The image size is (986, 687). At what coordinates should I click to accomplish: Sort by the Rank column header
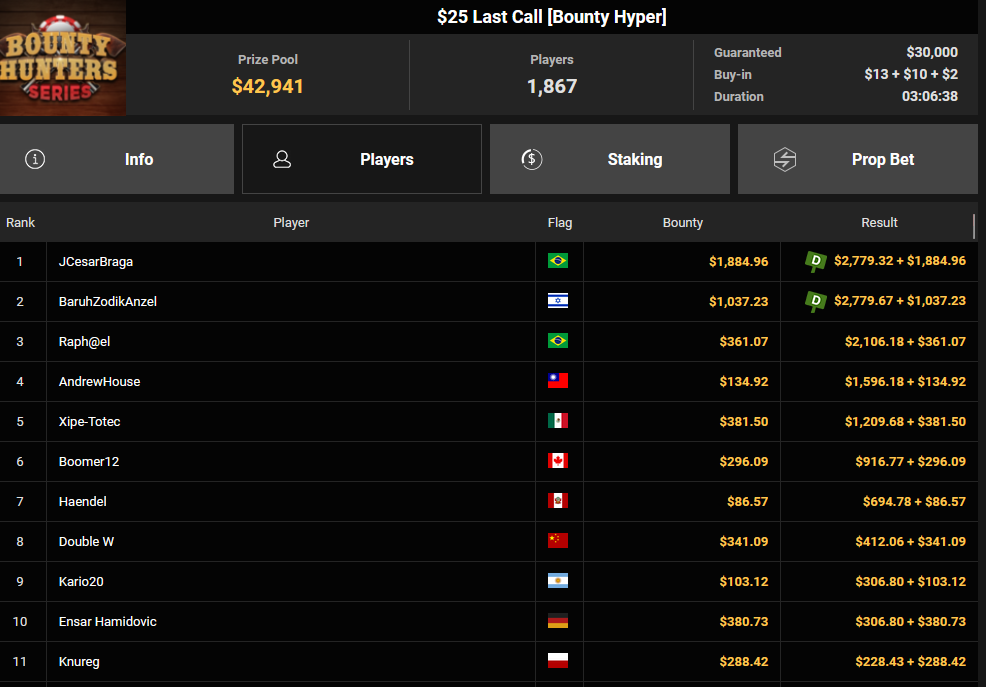[21, 222]
